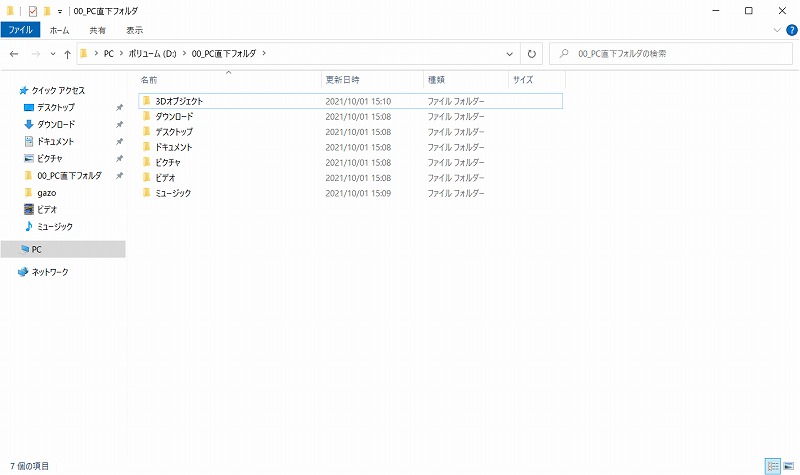This screenshot has width=800, height=475.
Task: Select the ビデオ folder name in the file list
Action: (165, 178)
